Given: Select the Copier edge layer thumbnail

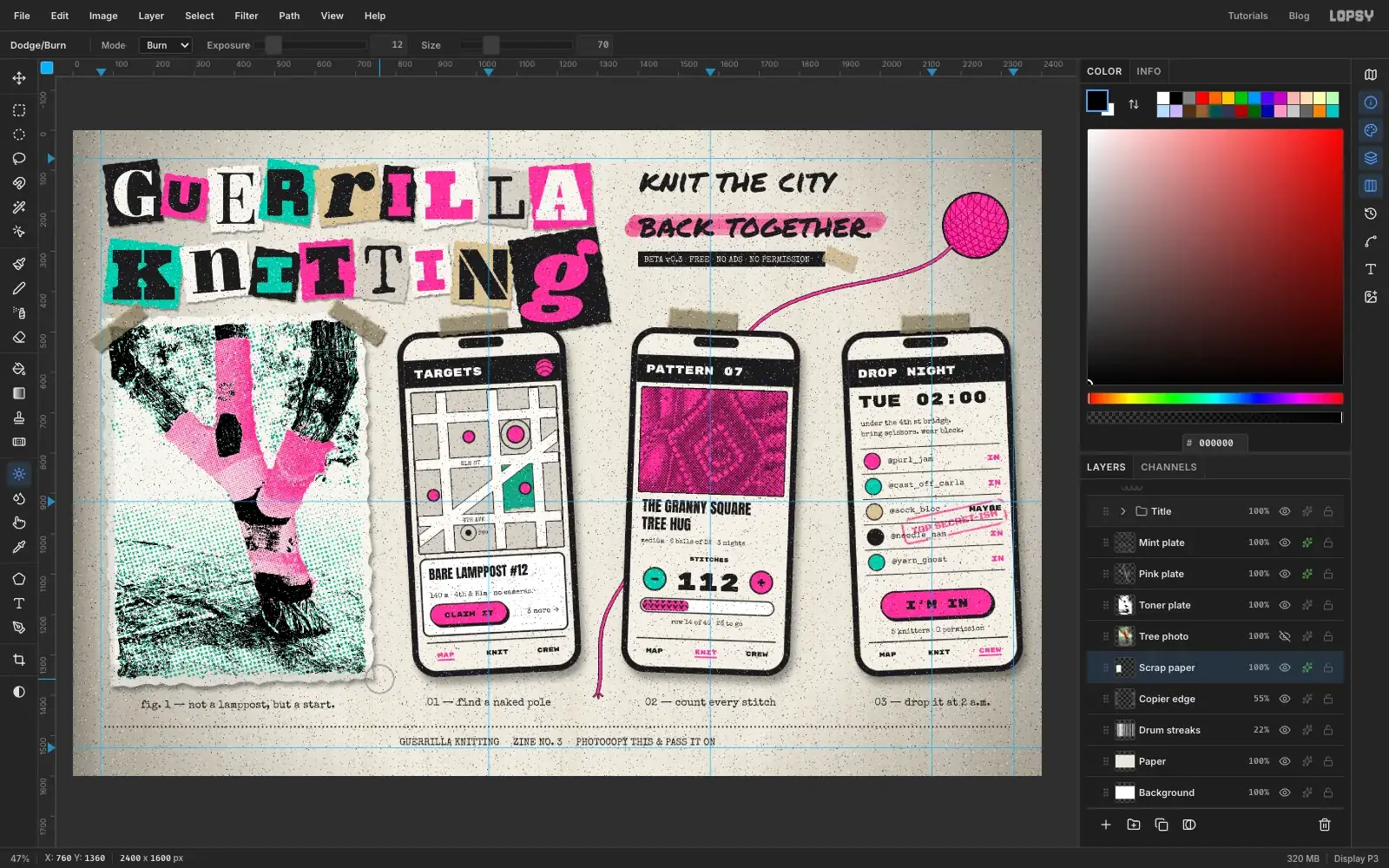Looking at the screenshot, I should coord(1124,699).
